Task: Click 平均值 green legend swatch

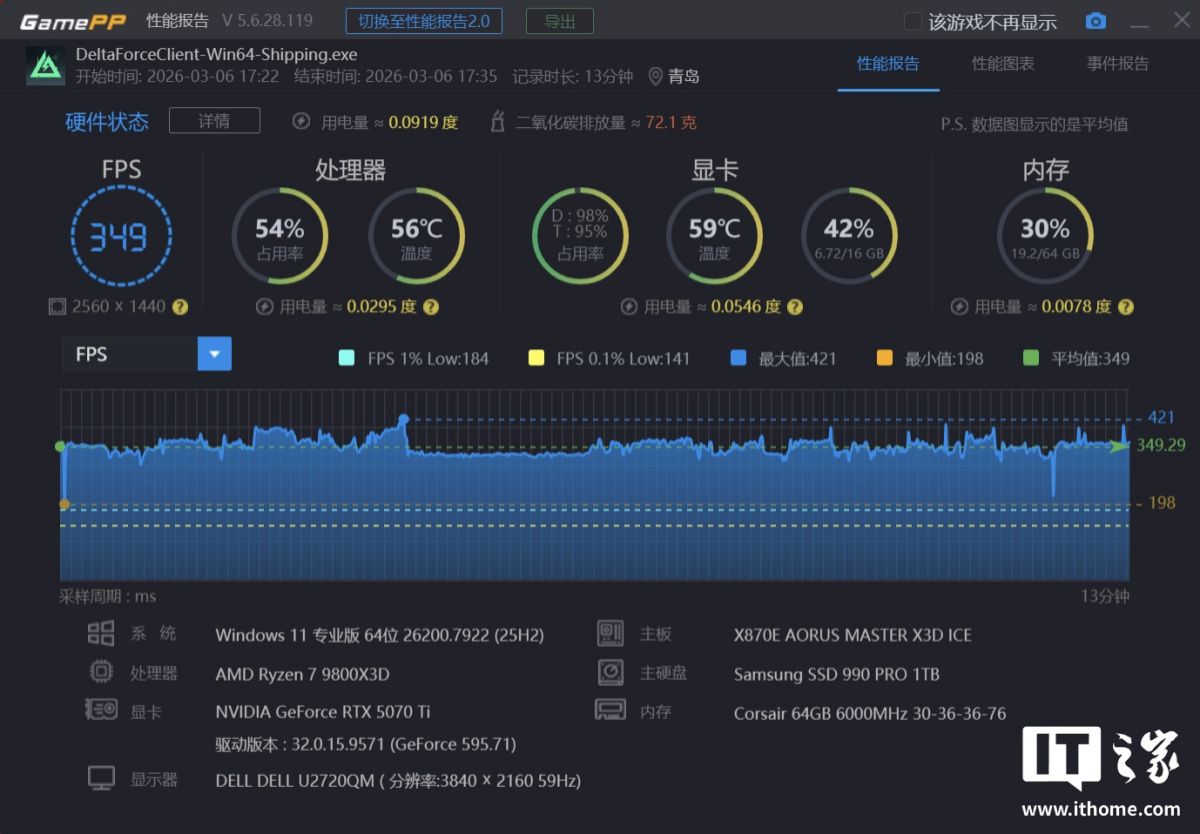Action: (x=1032, y=358)
